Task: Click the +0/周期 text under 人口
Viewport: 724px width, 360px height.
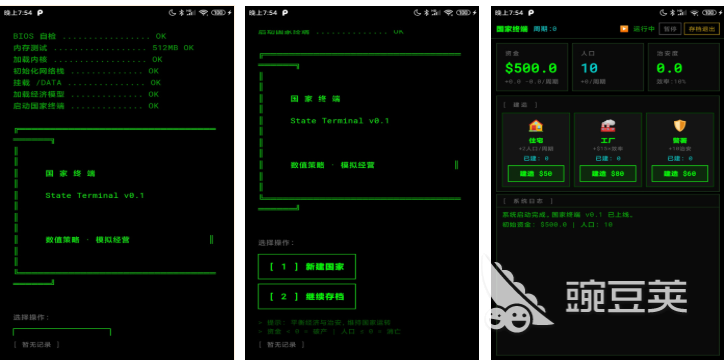Action: (593, 82)
